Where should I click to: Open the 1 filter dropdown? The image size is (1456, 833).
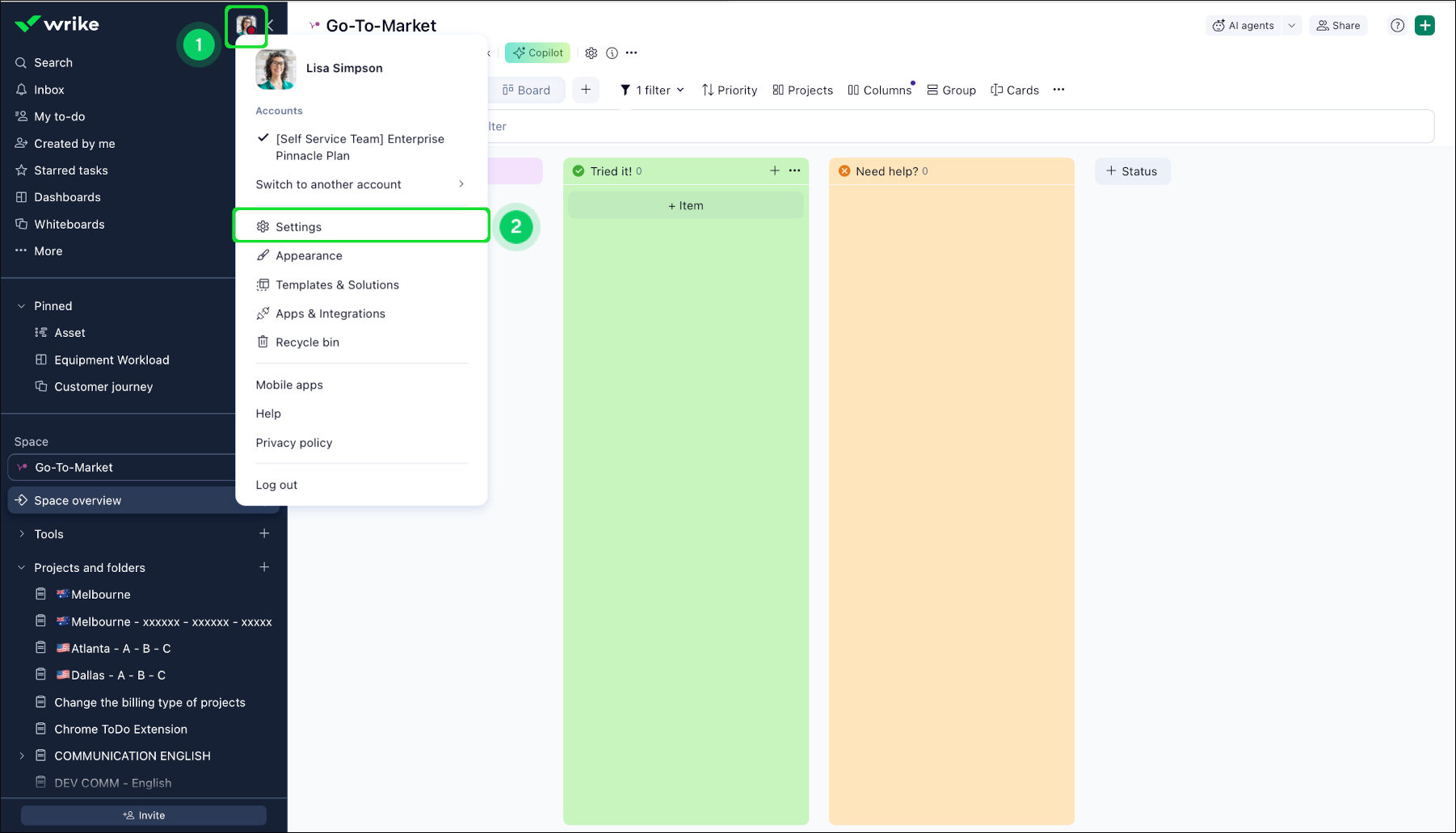tap(652, 90)
